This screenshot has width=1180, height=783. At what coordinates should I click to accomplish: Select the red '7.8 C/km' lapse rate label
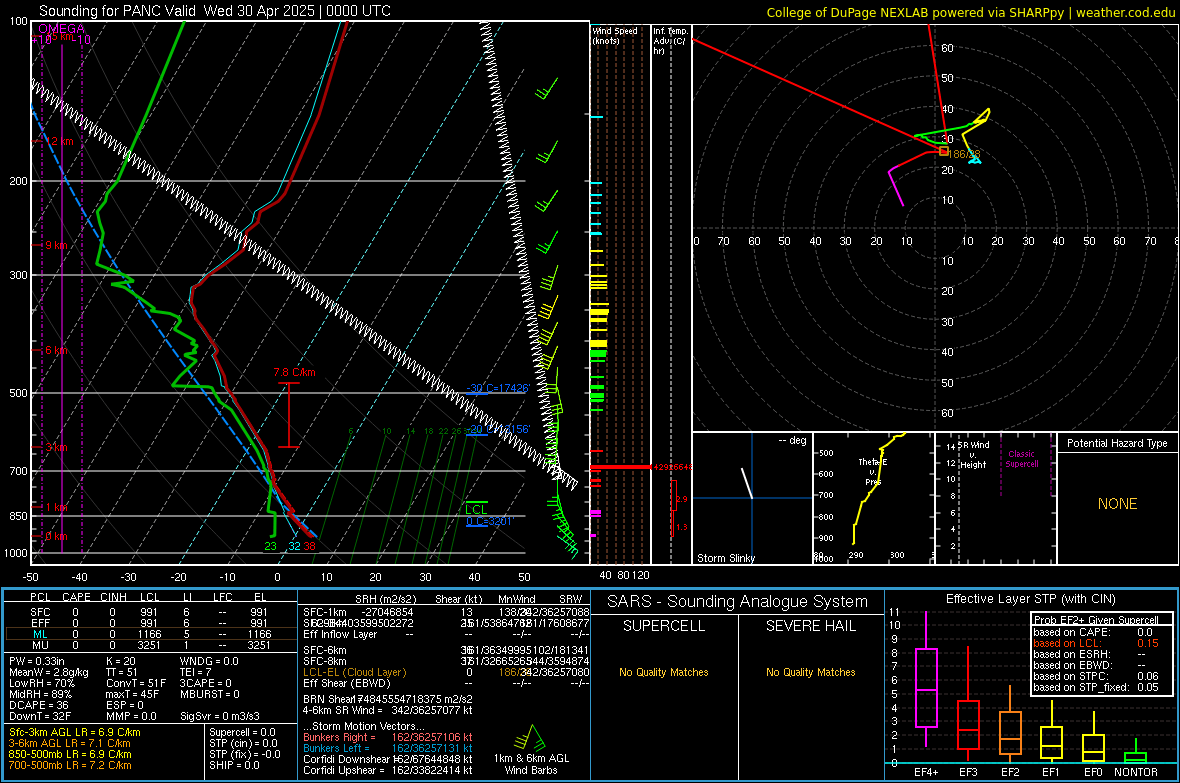point(294,372)
